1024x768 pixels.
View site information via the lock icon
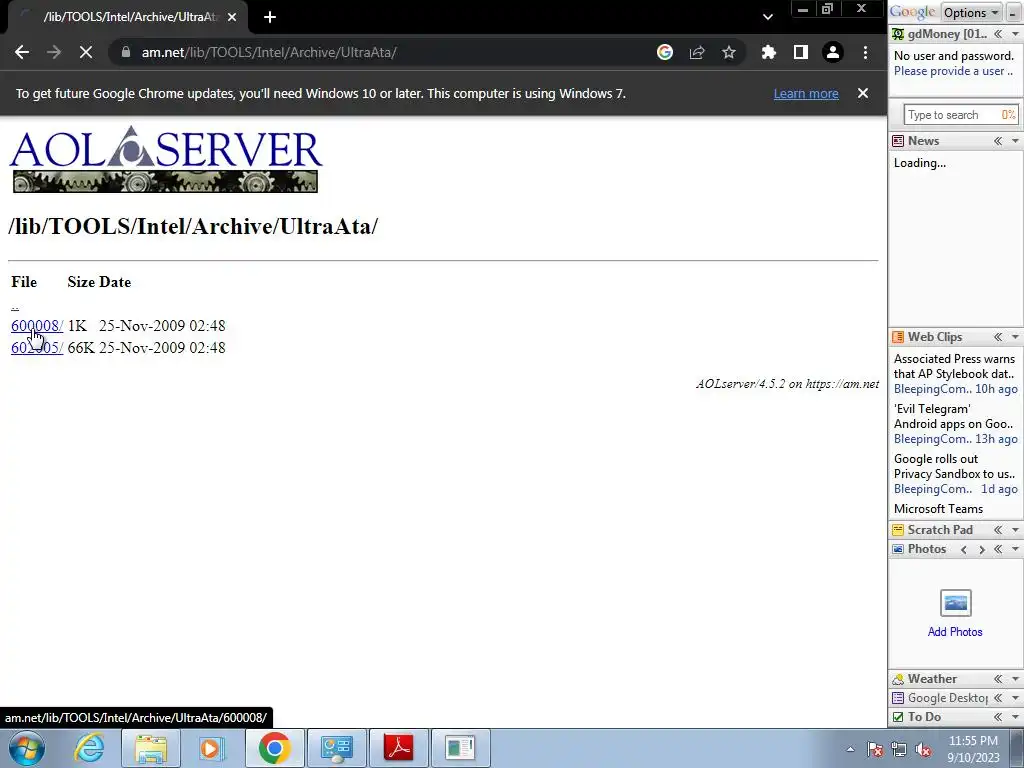coord(127,52)
